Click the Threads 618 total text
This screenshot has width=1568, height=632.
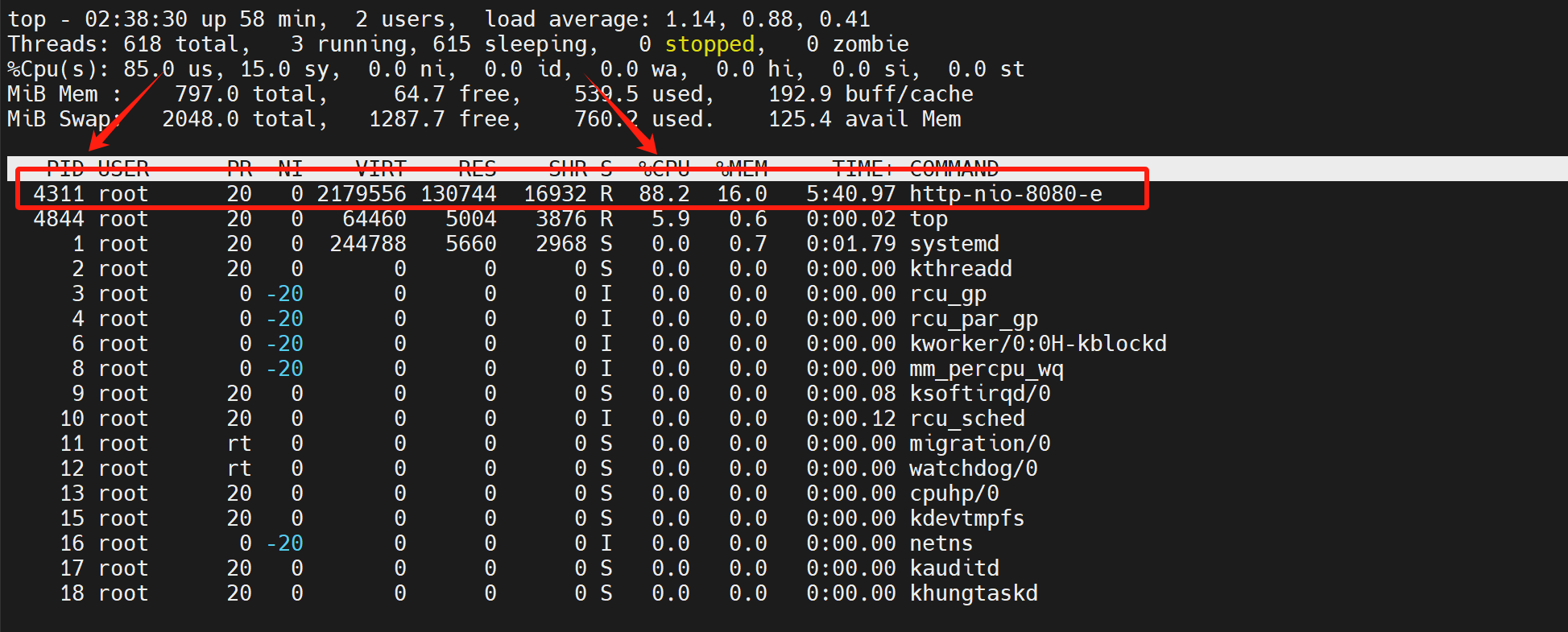(x=130, y=44)
